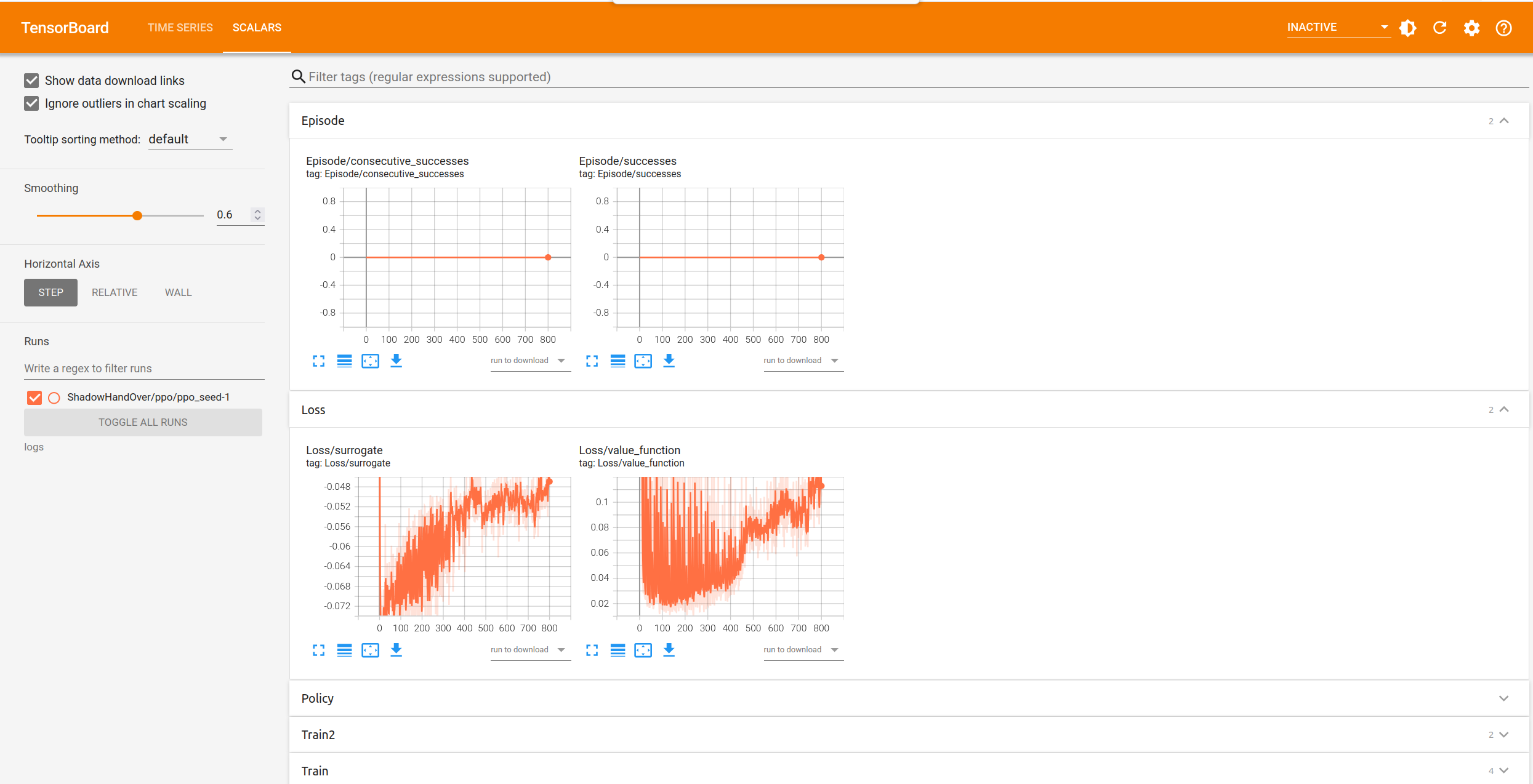
Task: Collapse the Episode section
Action: pyautogui.click(x=1504, y=121)
